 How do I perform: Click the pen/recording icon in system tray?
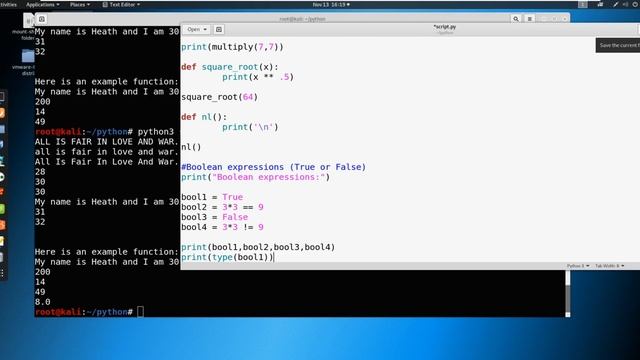click(x=616, y=4)
